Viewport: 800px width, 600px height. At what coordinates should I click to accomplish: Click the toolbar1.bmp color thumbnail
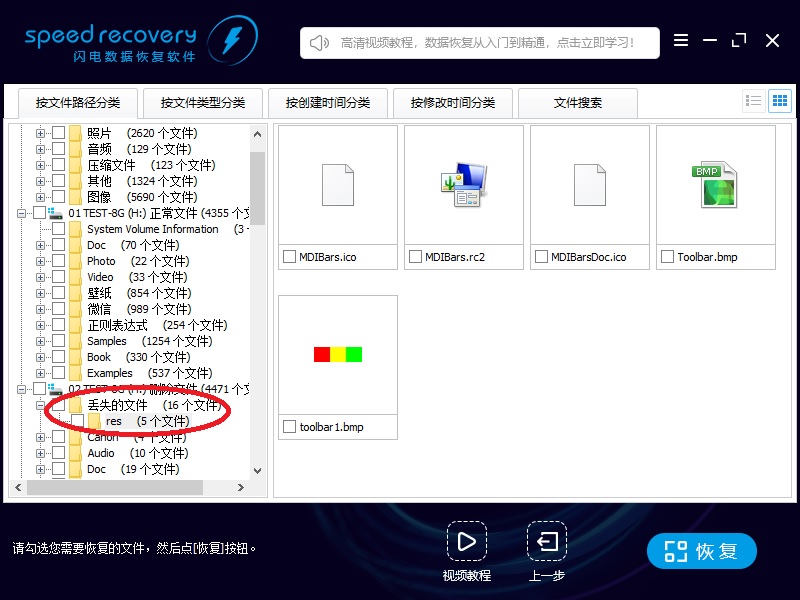click(338, 354)
